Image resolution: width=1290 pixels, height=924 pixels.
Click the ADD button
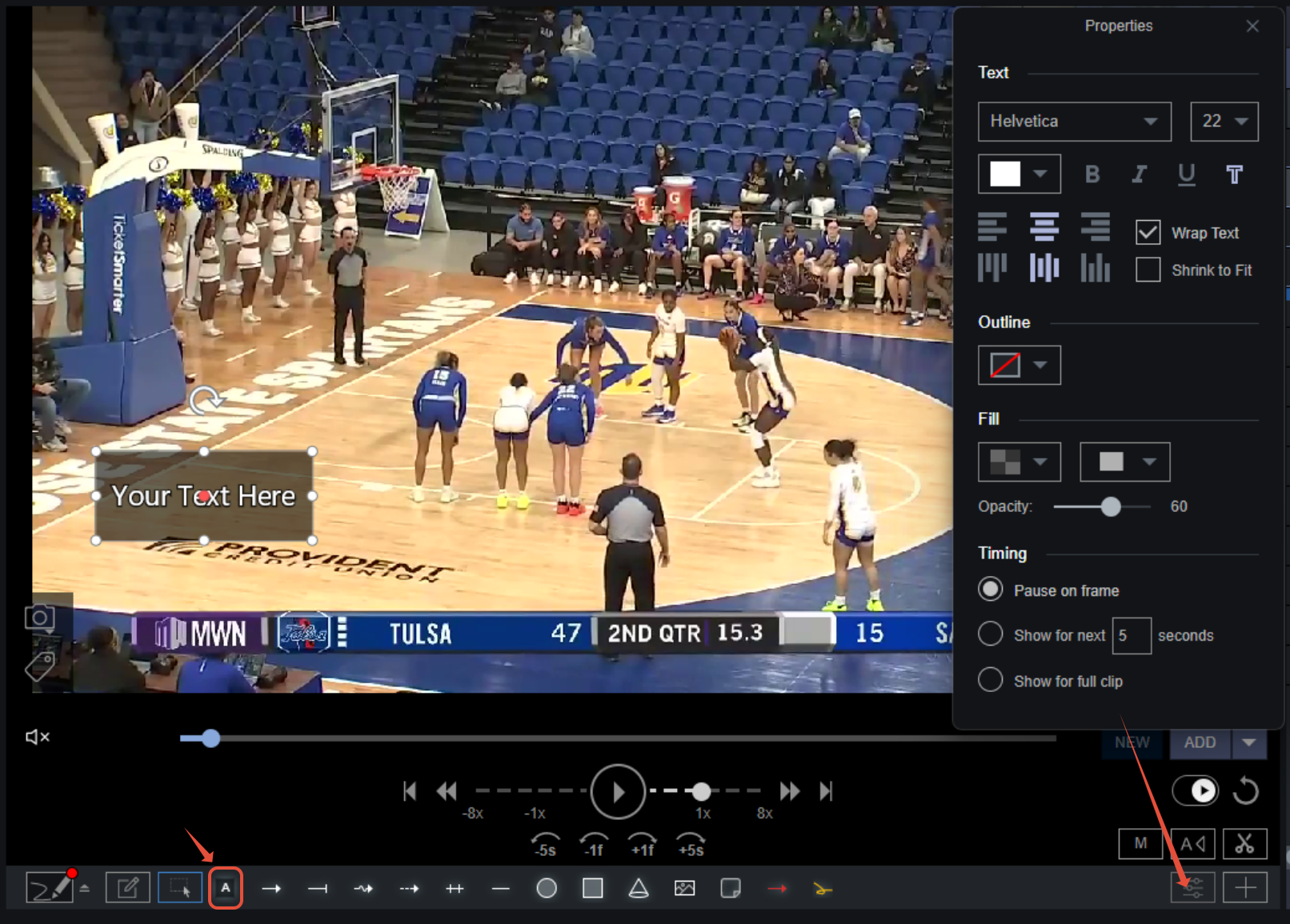point(1200,742)
